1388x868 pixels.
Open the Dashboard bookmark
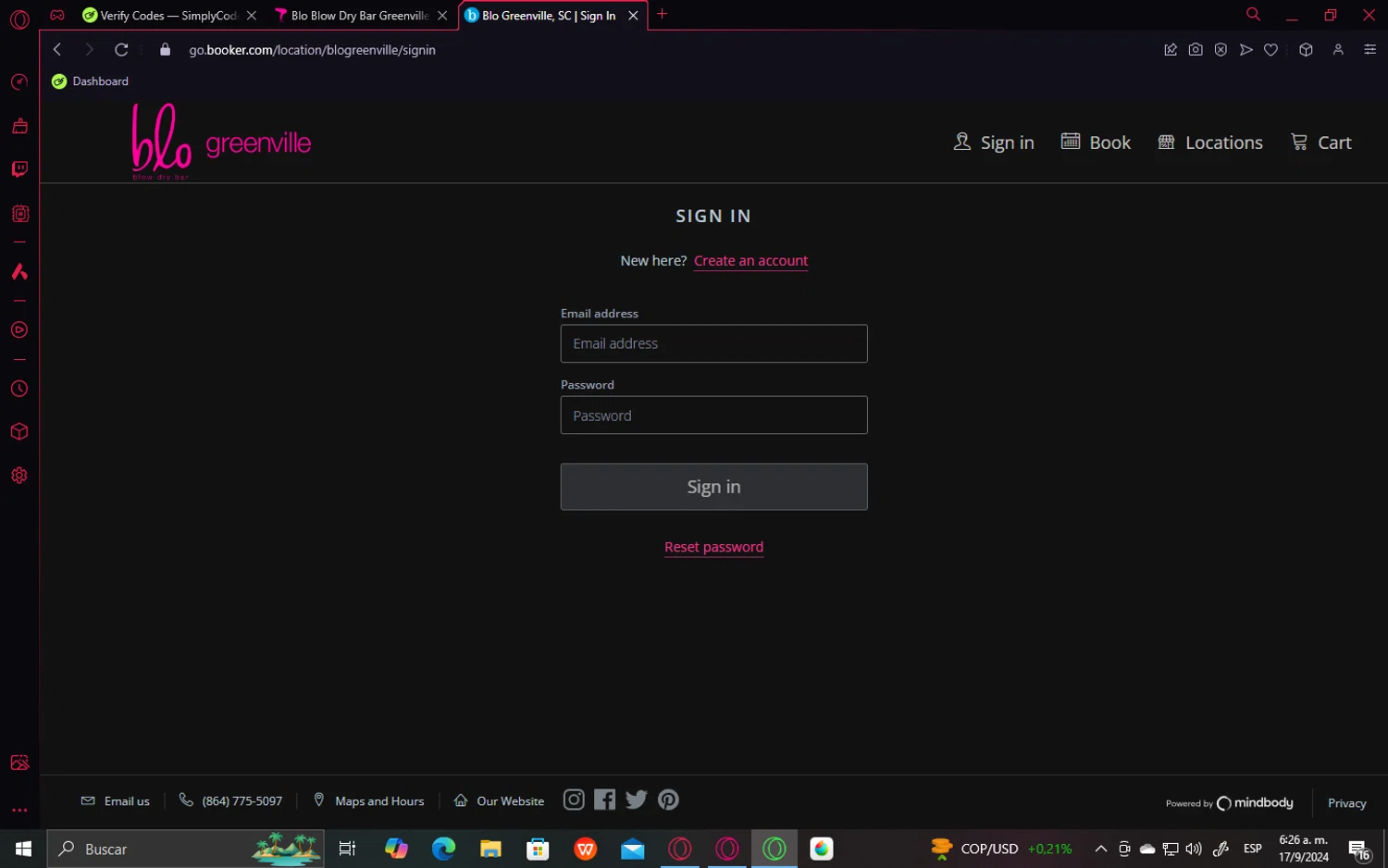(x=91, y=81)
